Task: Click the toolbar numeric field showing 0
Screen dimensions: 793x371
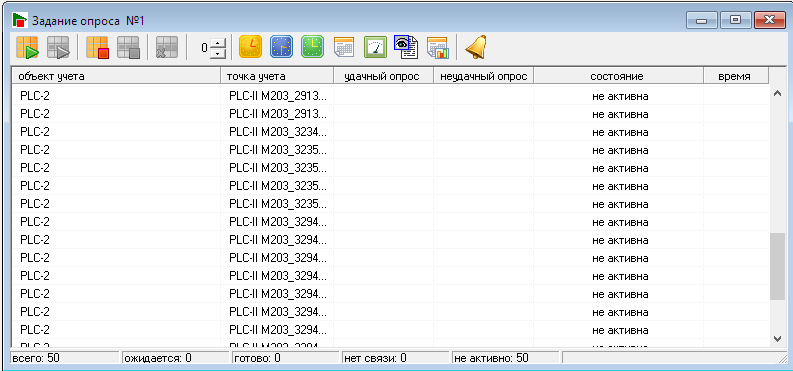Action: (x=204, y=48)
